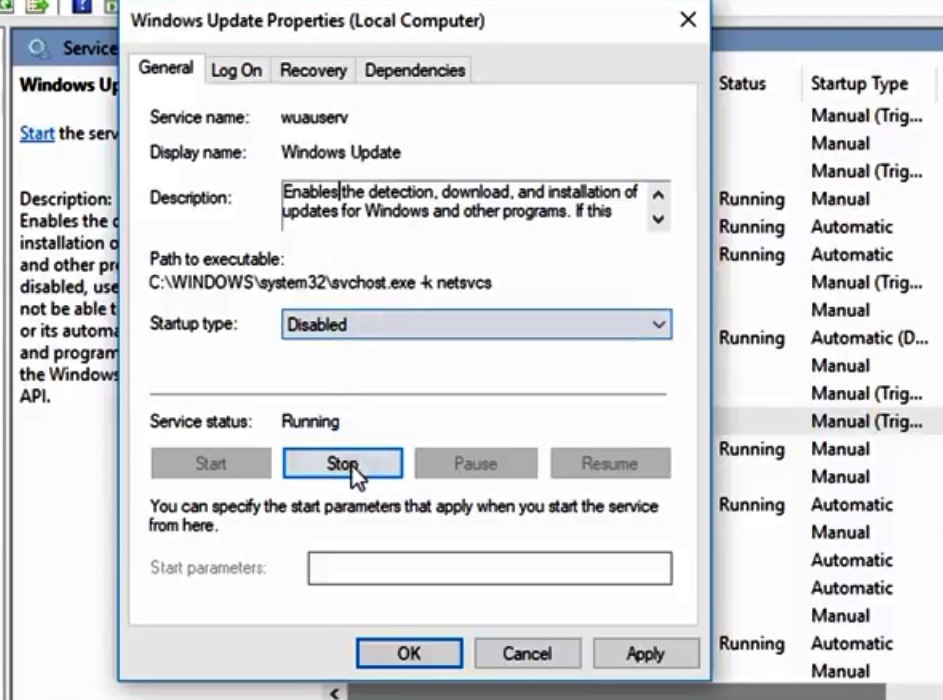Click the display name value "Windows Update"

(x=341, y=152)
